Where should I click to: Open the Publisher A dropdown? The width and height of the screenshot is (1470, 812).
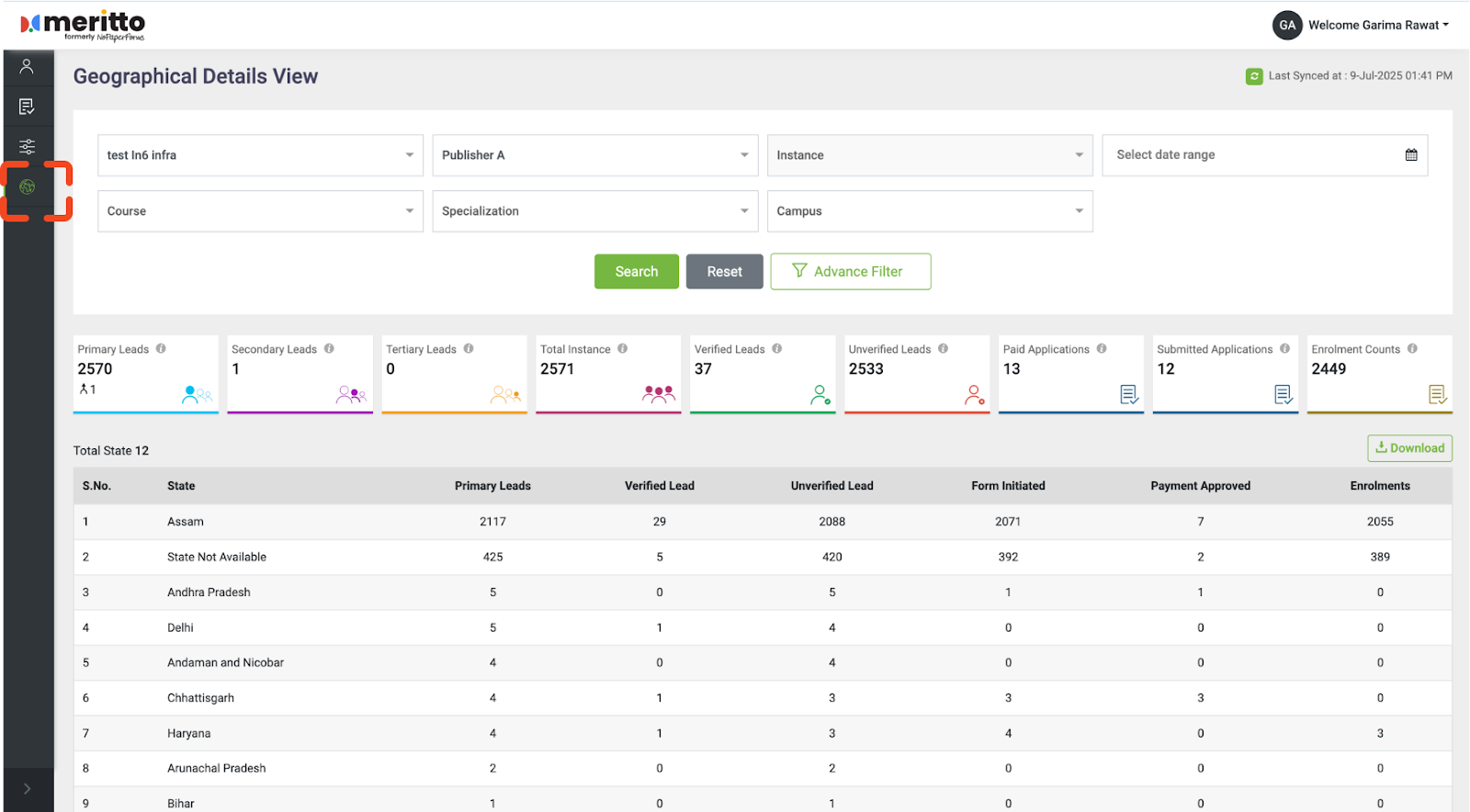pyautogui.click(x=594, y=155)
